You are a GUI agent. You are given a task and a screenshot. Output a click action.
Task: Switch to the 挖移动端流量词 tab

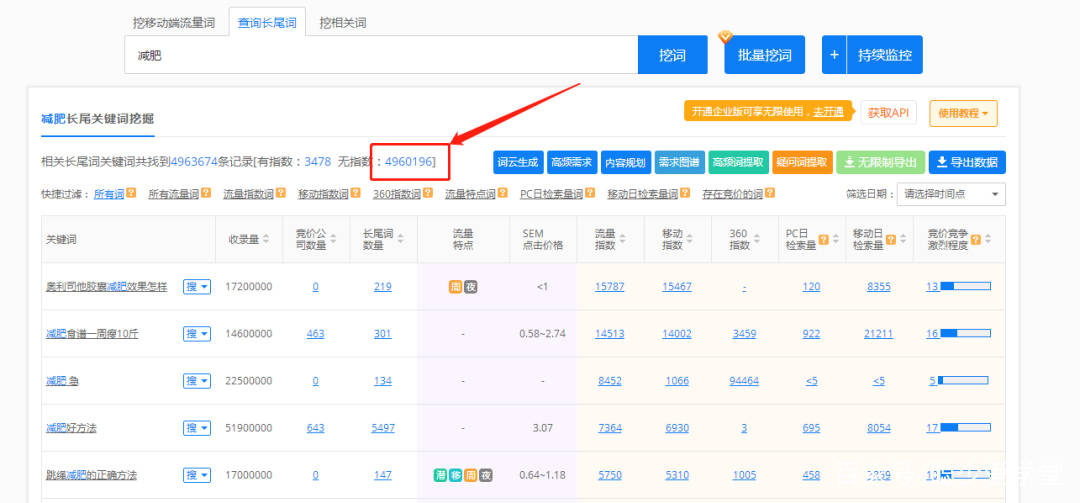[174, 22]
